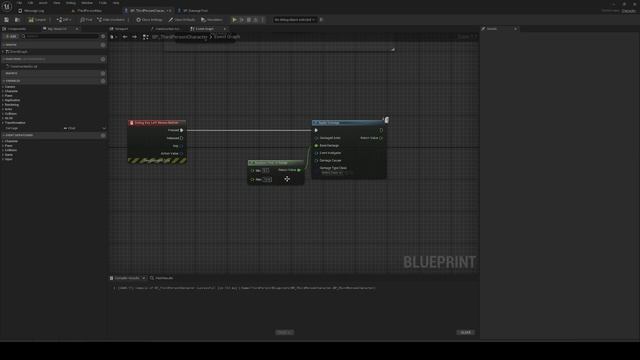The height and width of the screenshot is (360, 640).
Task: Close the My Blueprint tab
Action: tap(77, 29)
